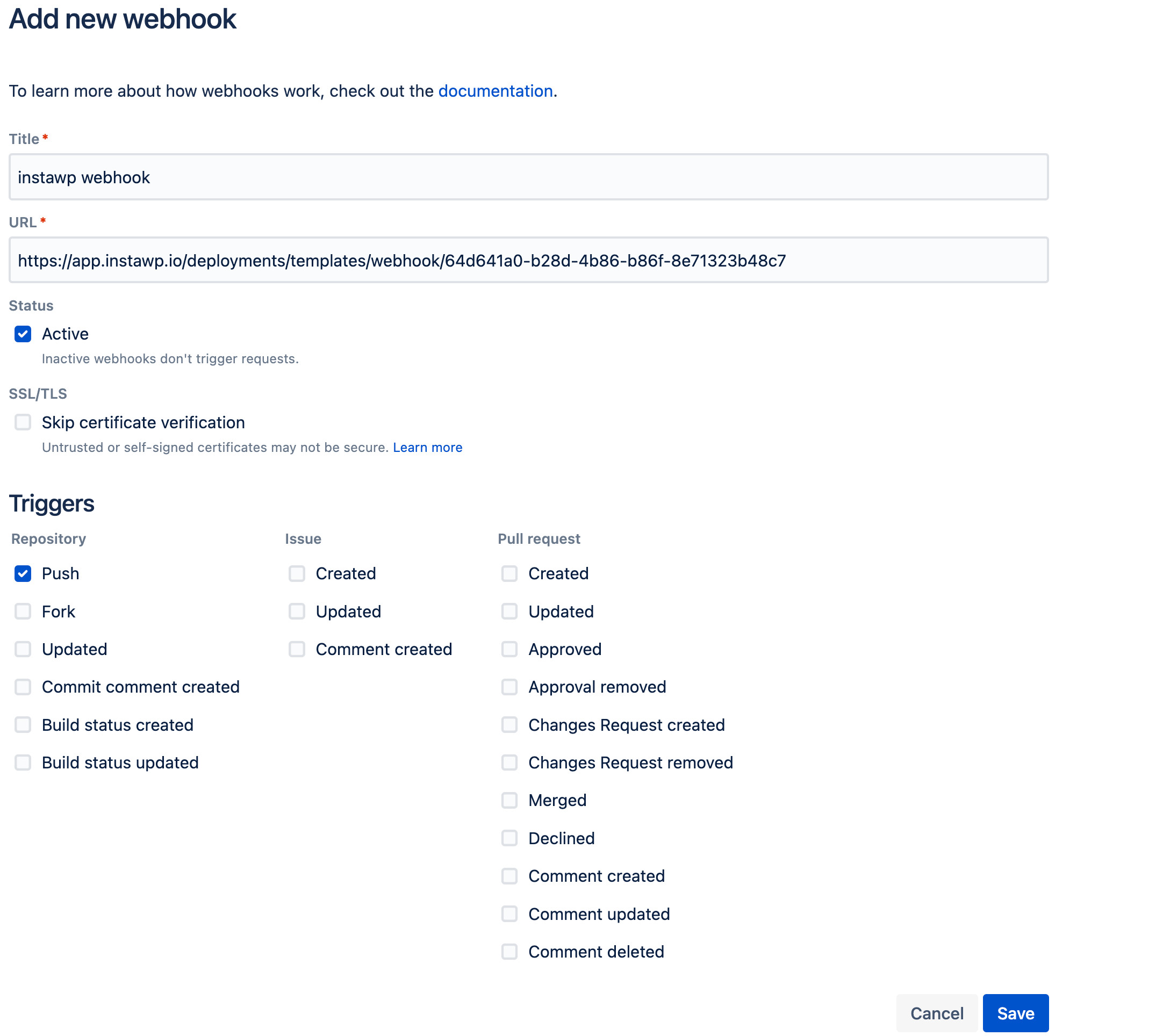Check Commit comment created trigger
Viewport: 1163px width, 1036px height.
point(23,687)
